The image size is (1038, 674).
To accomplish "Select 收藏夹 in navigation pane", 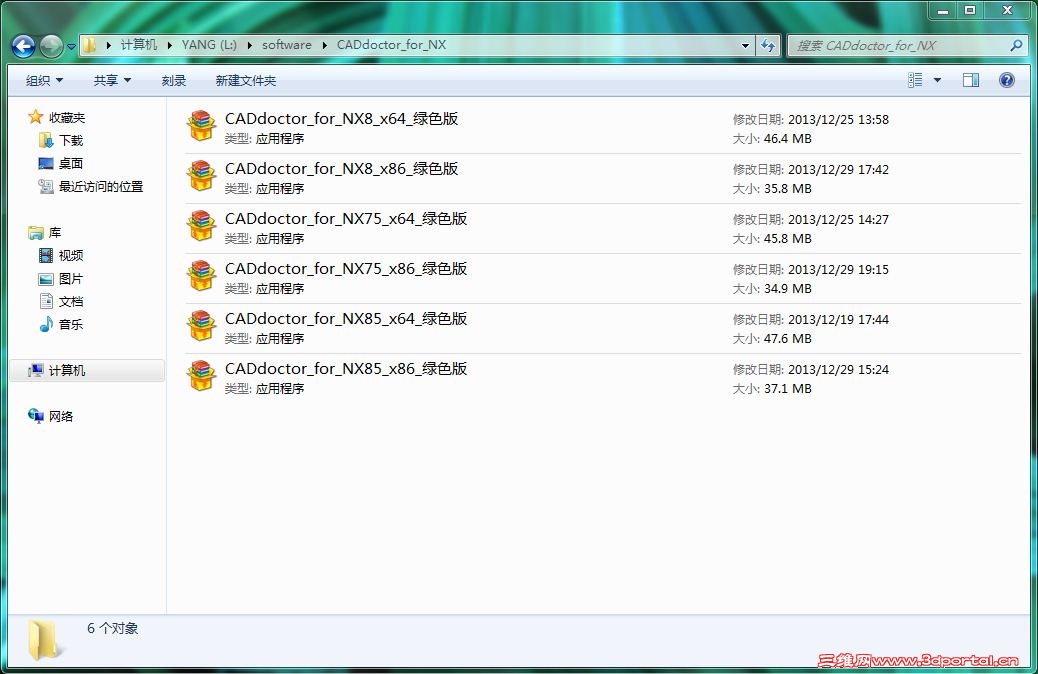I will (67, 117).
